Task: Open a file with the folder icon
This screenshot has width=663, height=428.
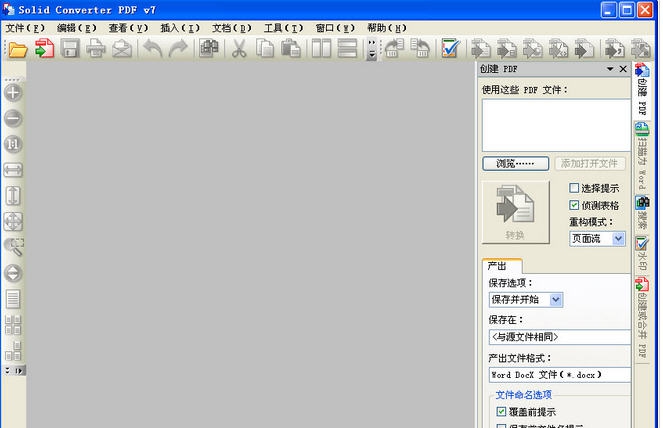Action: click(x=18, y=49)
